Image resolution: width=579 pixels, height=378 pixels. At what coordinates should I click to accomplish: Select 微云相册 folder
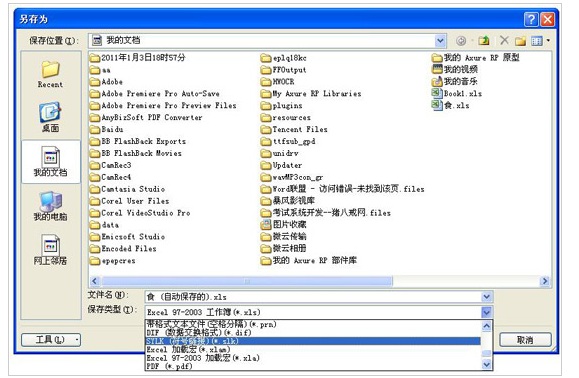point(283,248)
